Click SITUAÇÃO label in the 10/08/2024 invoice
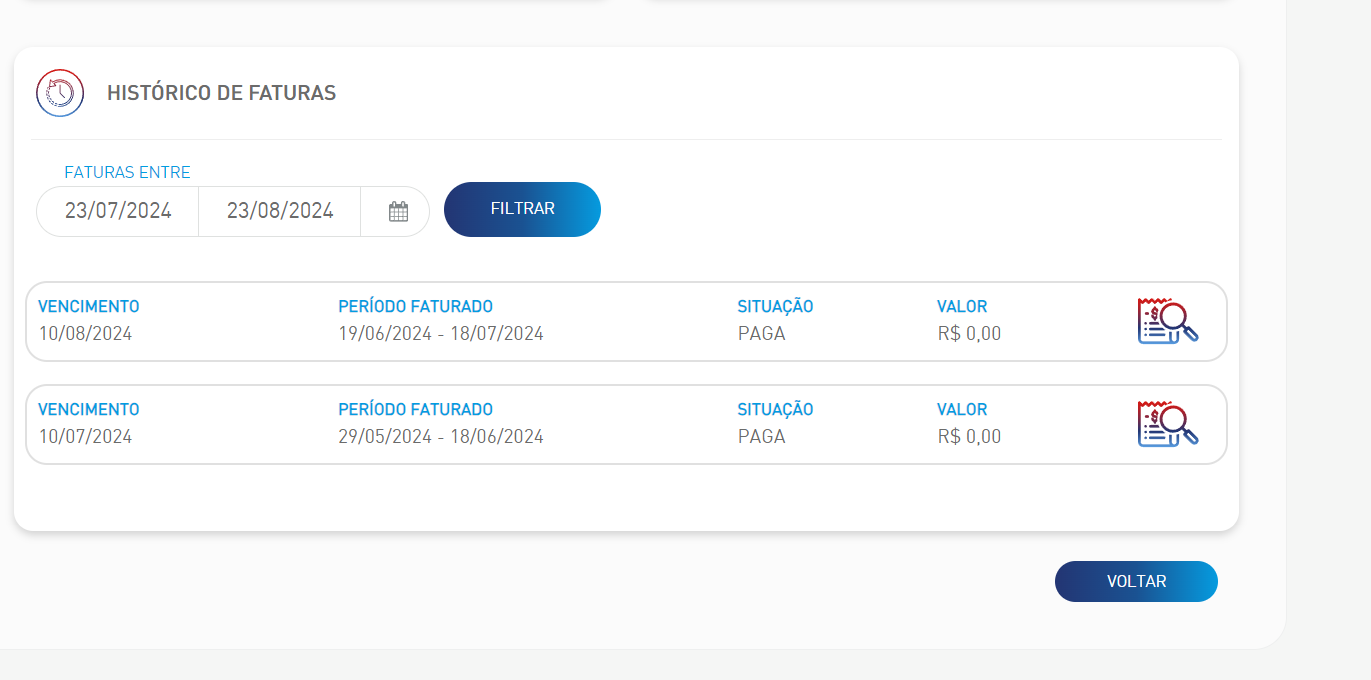Image resolution: width=1371 pixels, height=680 pixels. 775,307
